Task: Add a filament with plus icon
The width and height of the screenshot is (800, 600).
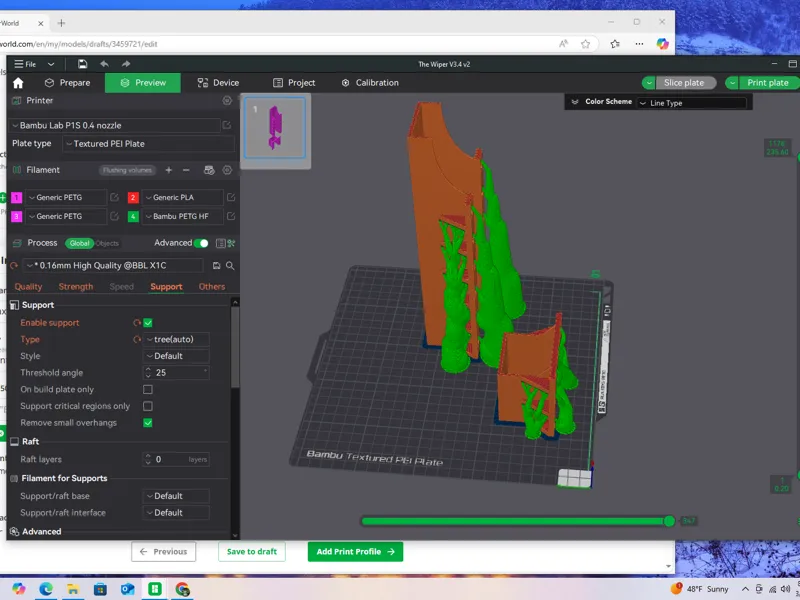Action: pyautogui.click(x=168, y=170)
